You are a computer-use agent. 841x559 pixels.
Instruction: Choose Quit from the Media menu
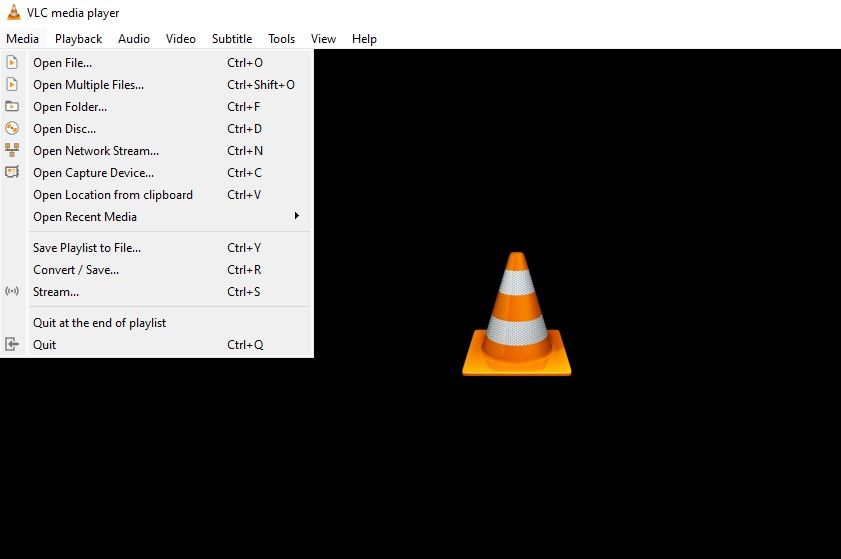(x=157, y=345)
